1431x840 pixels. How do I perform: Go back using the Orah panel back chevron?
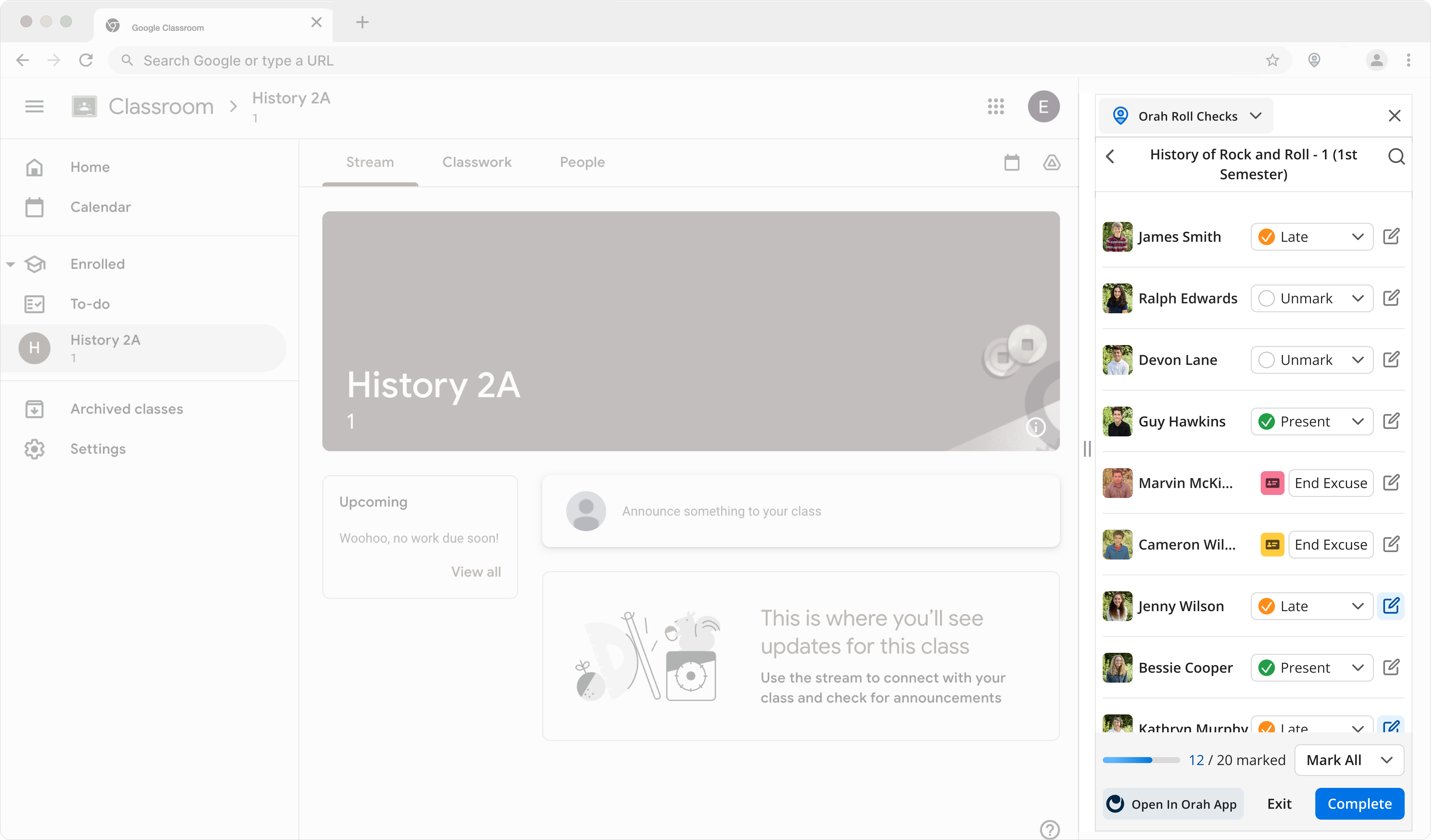point(1110,156)
